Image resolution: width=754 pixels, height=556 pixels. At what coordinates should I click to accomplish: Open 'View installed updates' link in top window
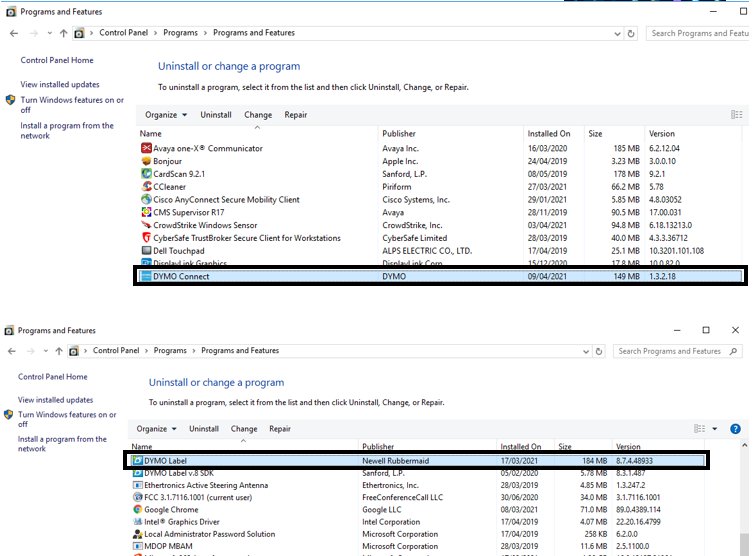coord(60,85)
